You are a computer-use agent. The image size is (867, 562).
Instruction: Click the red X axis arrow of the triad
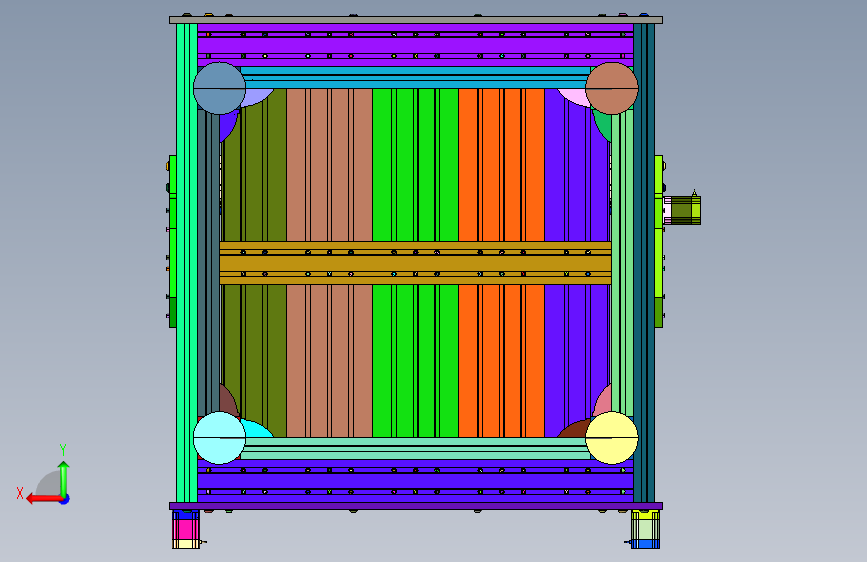tap(44, 499)
